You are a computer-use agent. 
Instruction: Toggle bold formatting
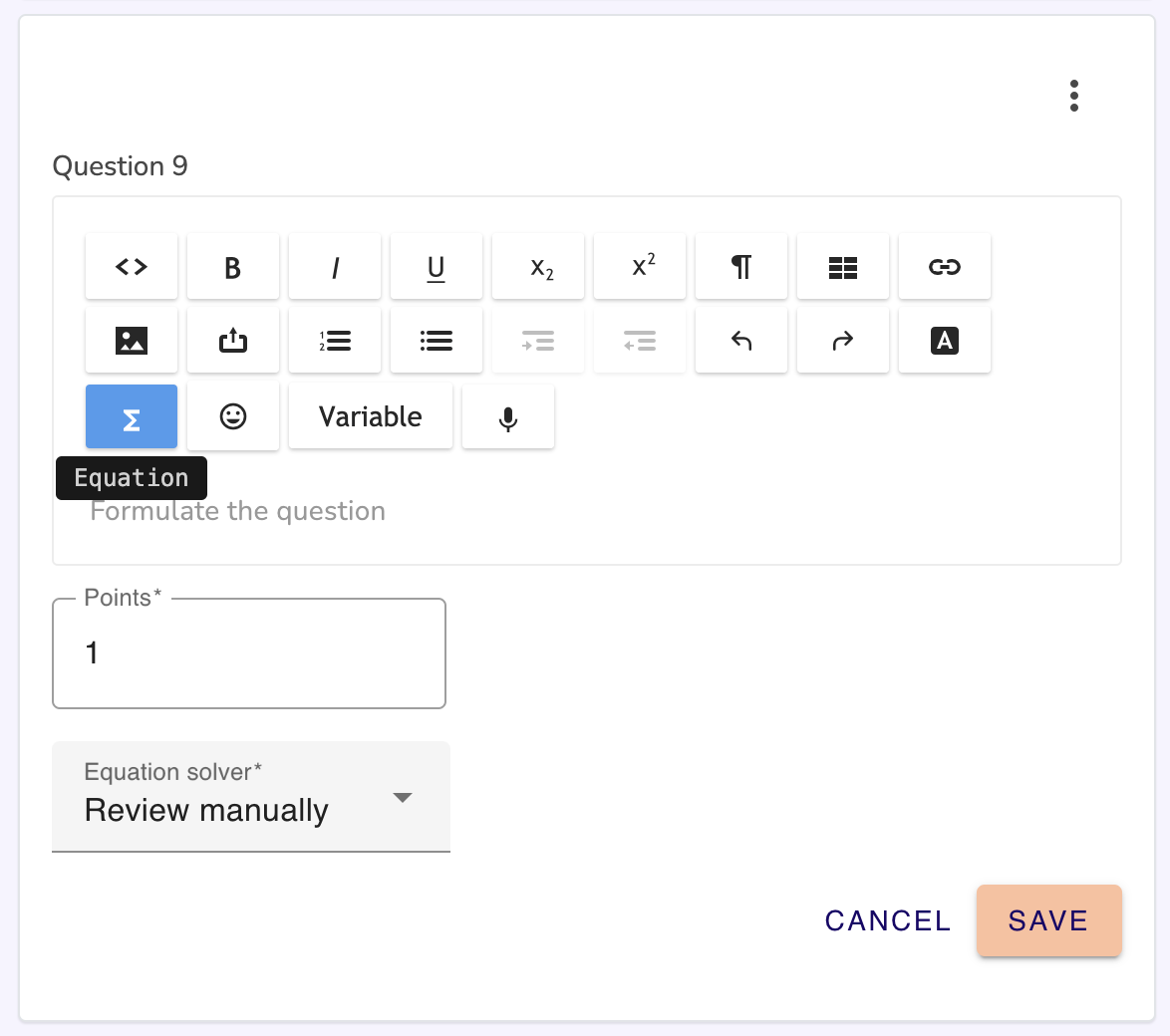click(233, 266)
